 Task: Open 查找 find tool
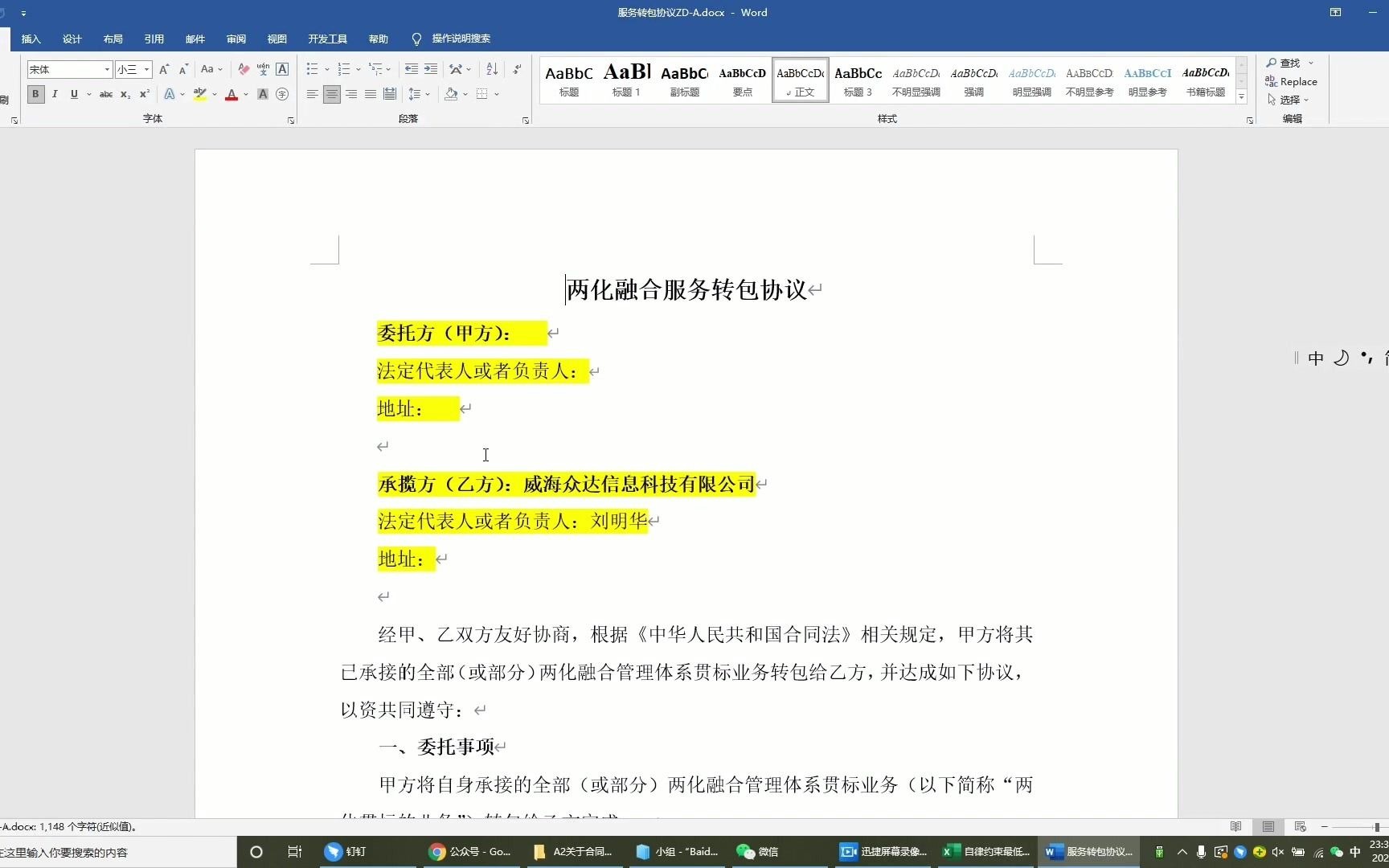point(1284,63)
